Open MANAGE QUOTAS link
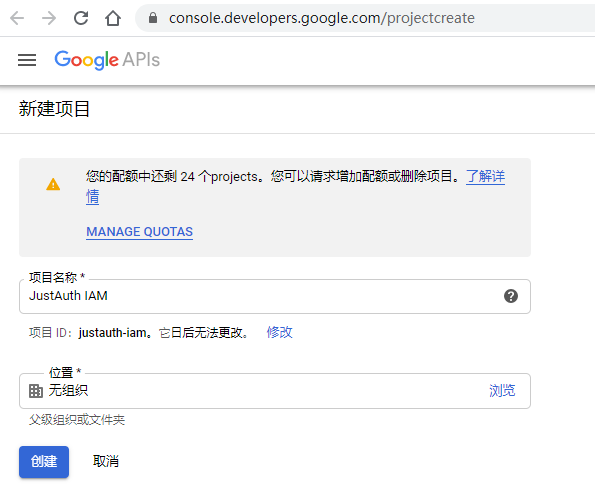595x503 pixels. click(x=140, y=232)
